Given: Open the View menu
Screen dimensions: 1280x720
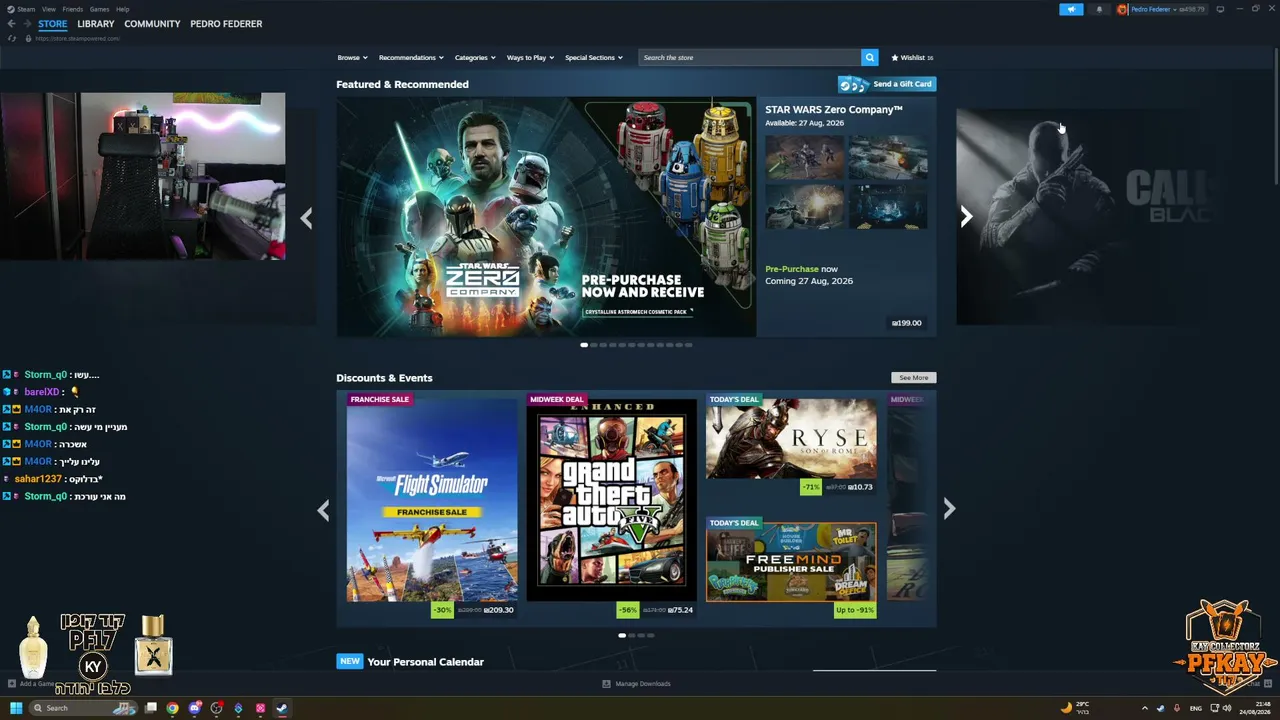Looking at the screenshot, I should point(48,9).
